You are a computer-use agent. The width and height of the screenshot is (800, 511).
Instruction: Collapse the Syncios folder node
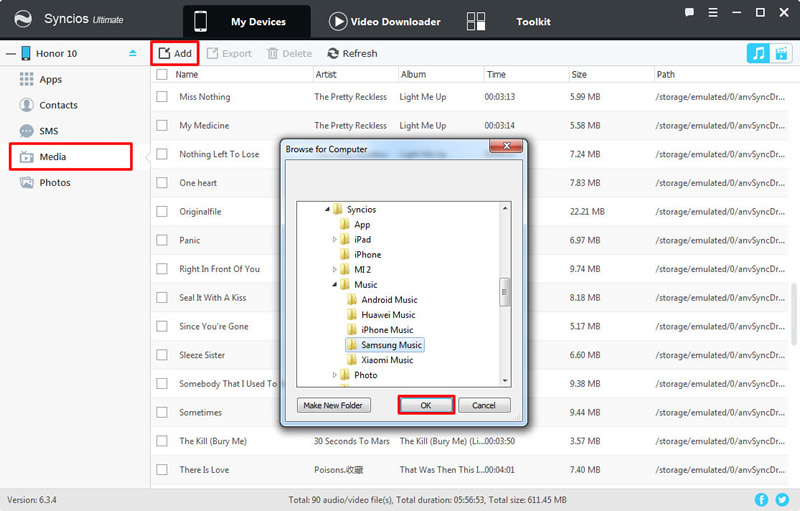coord(327,209)
